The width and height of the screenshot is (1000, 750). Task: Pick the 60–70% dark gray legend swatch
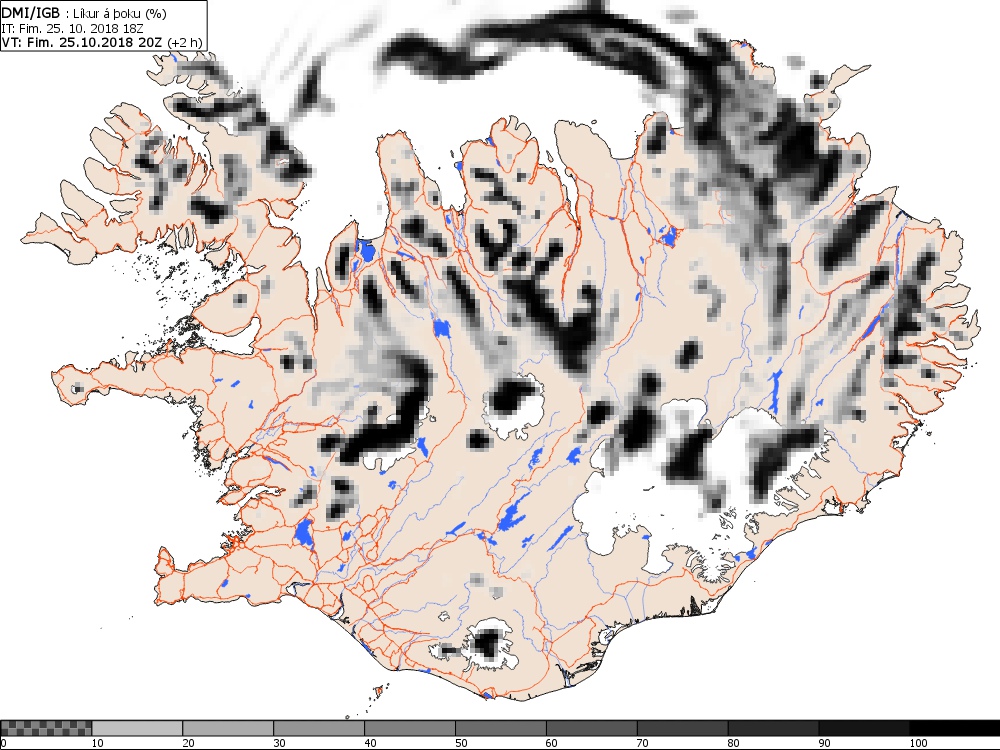click(x=591, y=728)
